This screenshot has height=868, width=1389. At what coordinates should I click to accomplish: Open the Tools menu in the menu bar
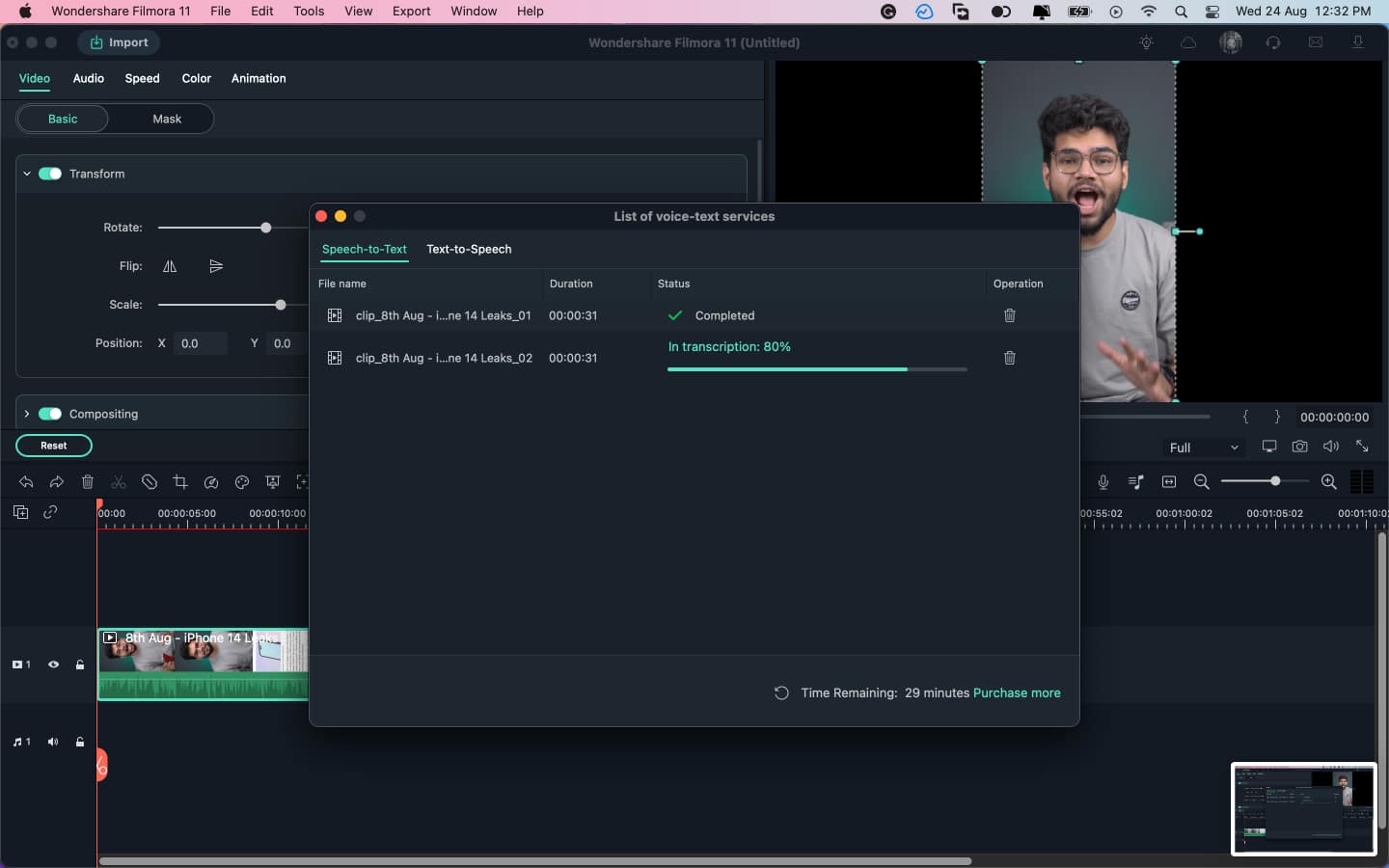coord(309,11)
